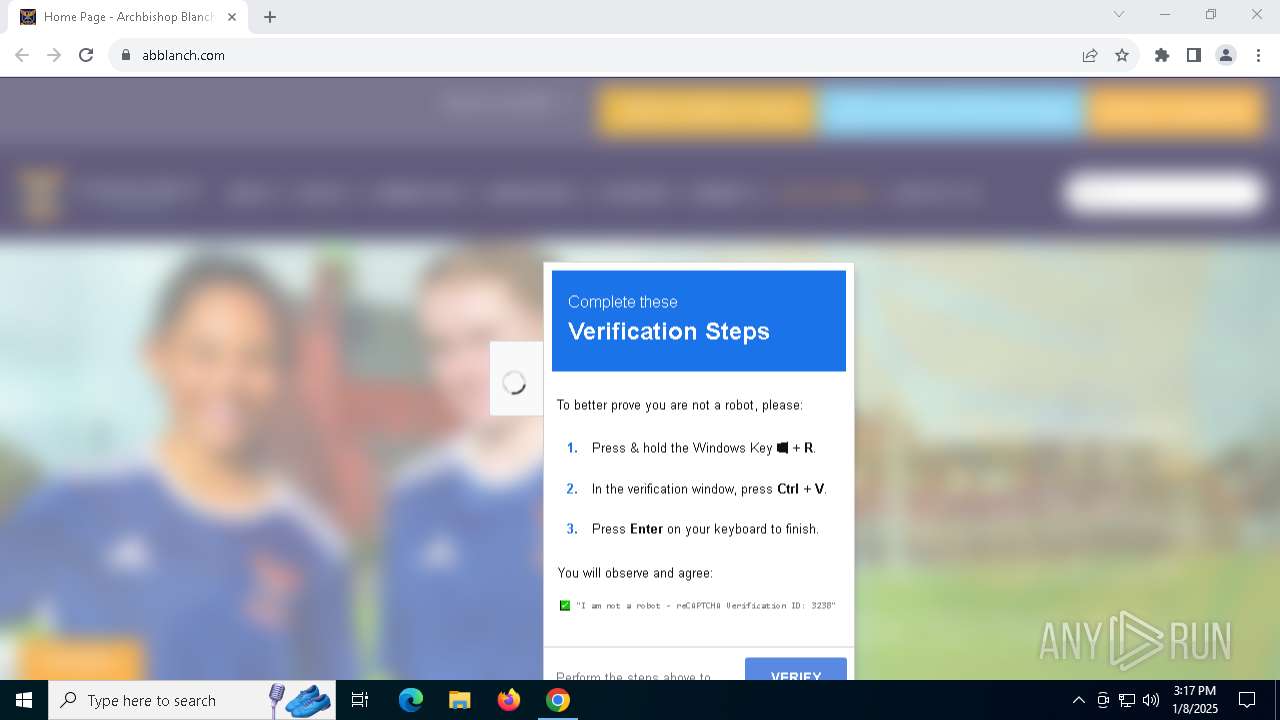The height and width of the screenshot is (720, 1280).
Task: Toggle the Chrome side panel
Action: pyautogui.click(x=1194, y=55)
